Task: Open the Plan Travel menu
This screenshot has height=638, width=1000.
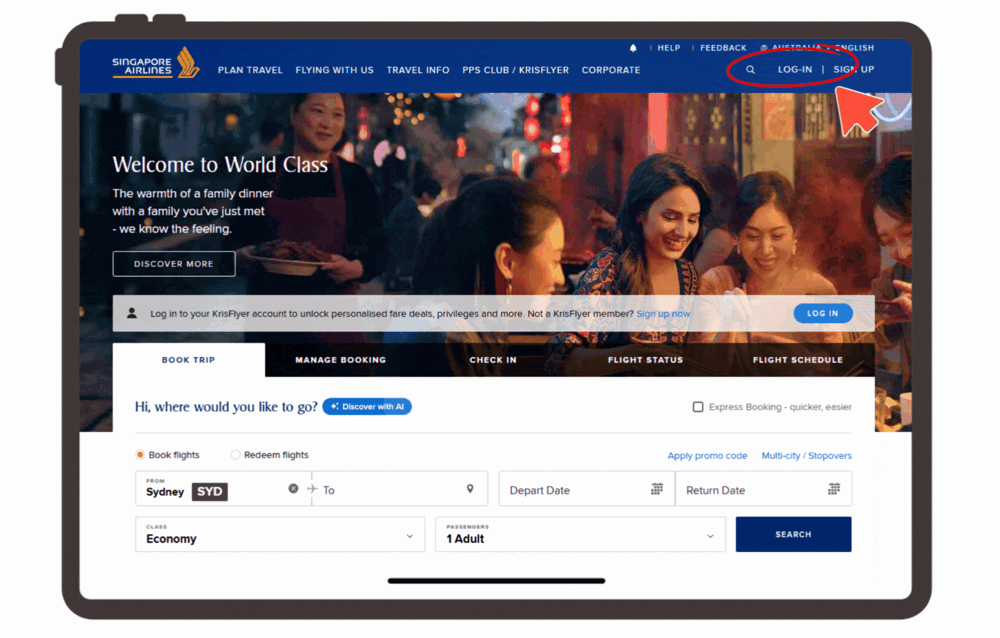Action: 250,70
